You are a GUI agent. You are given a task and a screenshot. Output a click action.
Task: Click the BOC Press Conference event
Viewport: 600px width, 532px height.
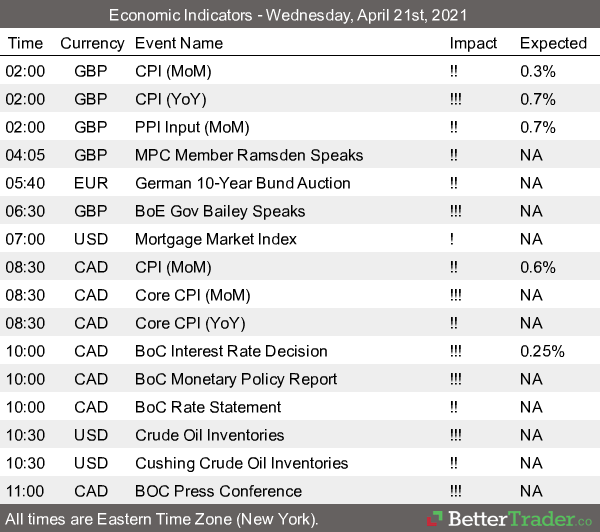[x=218, y=491]
